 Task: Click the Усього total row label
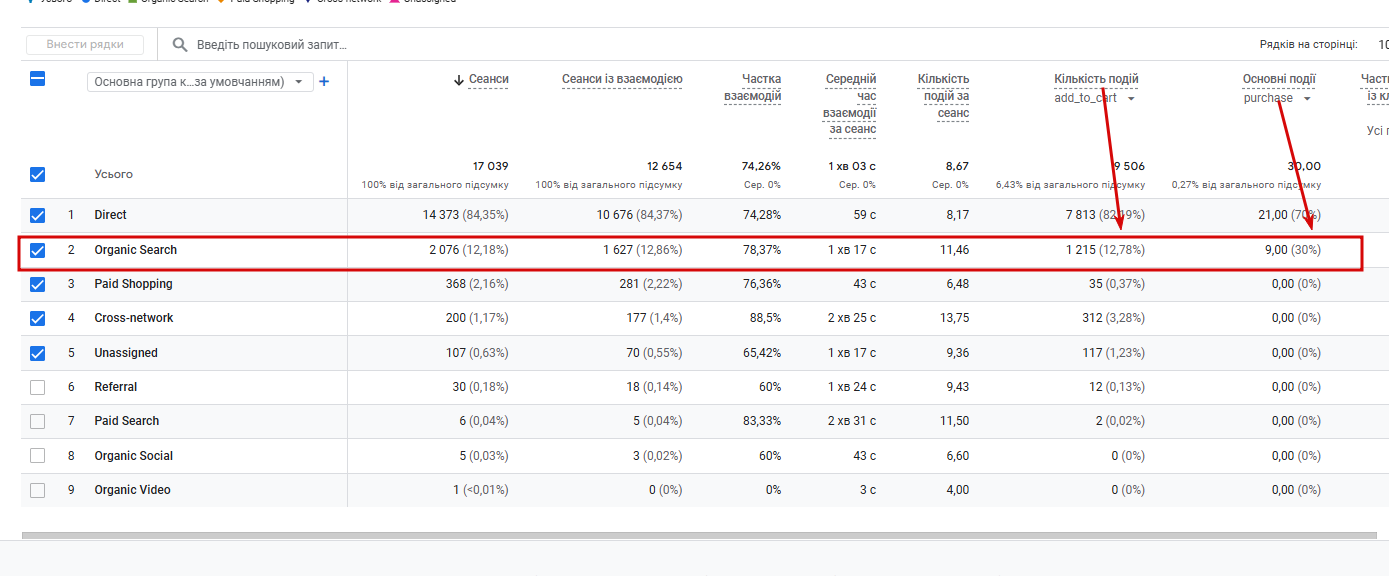pyautogui.click(x=114, y=174)
